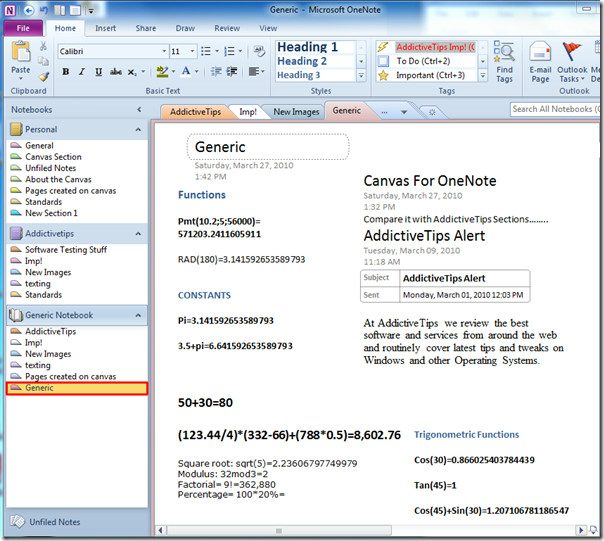Click the Paste clipboard icon
Screen dimensions: 604x541
(20, 51)
